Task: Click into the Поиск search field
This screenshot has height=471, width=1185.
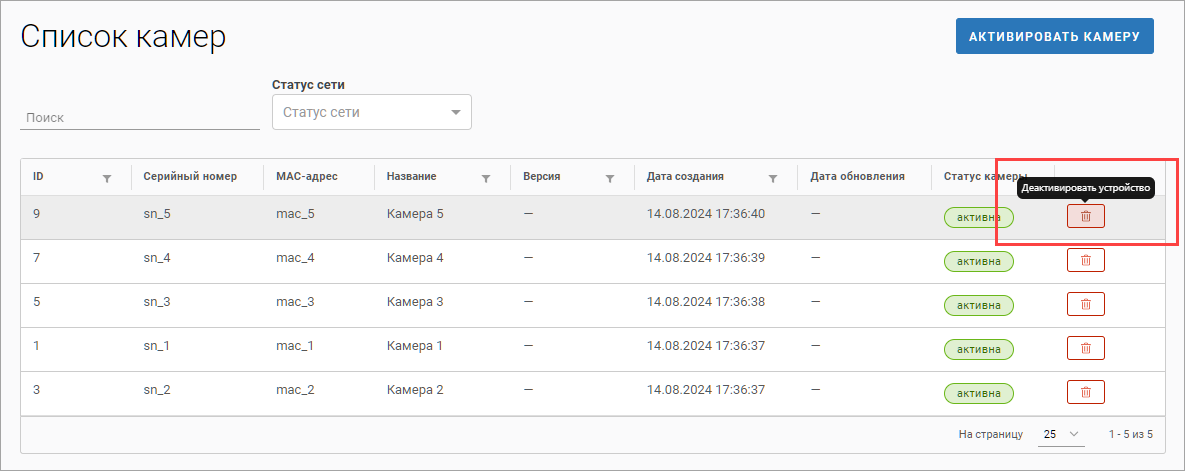Action: pyautogui.click(x=139, y=117)
